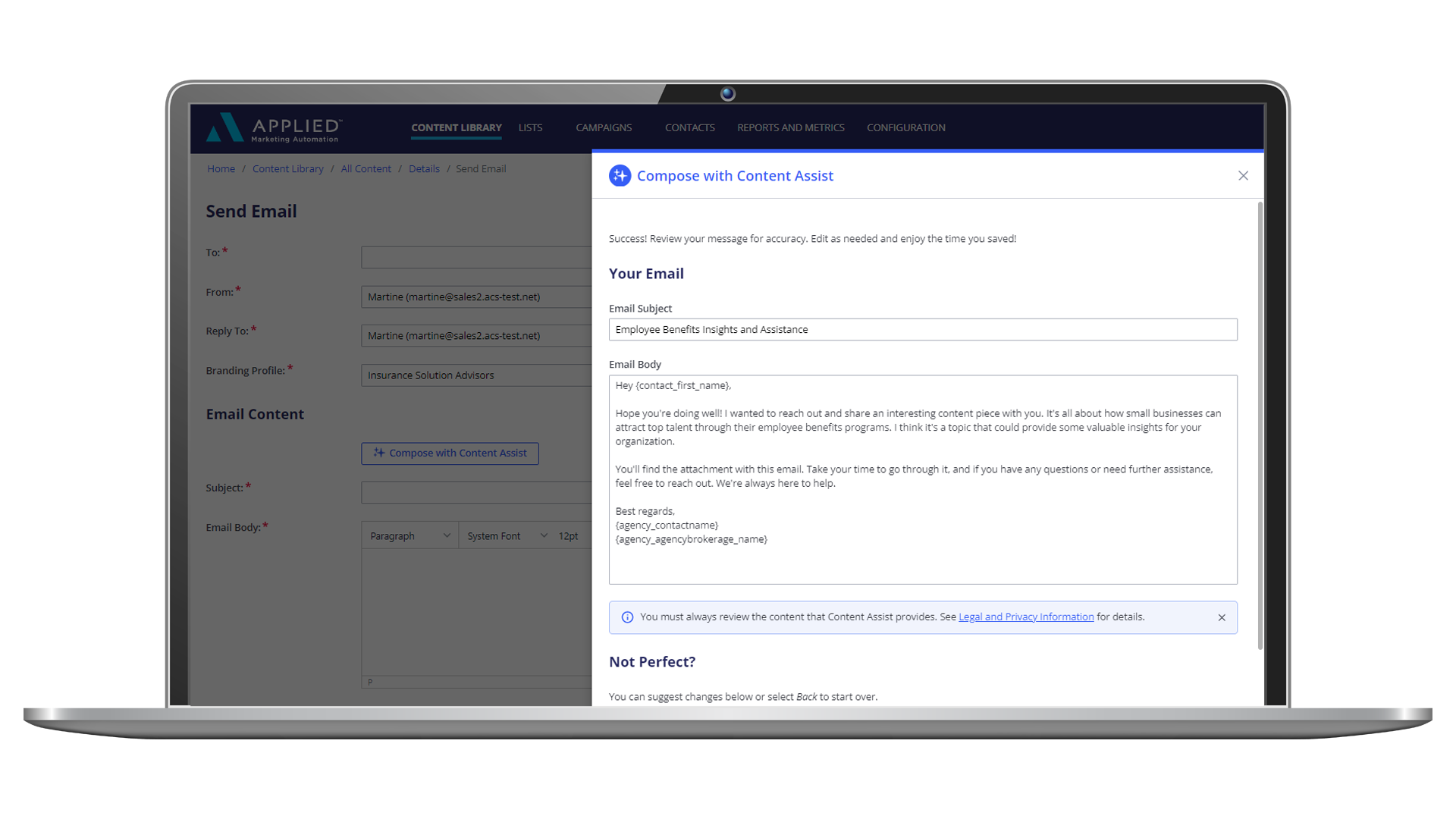Click the 'Your Email' heading
The image size is (1456, 819).
pos(646,274)
